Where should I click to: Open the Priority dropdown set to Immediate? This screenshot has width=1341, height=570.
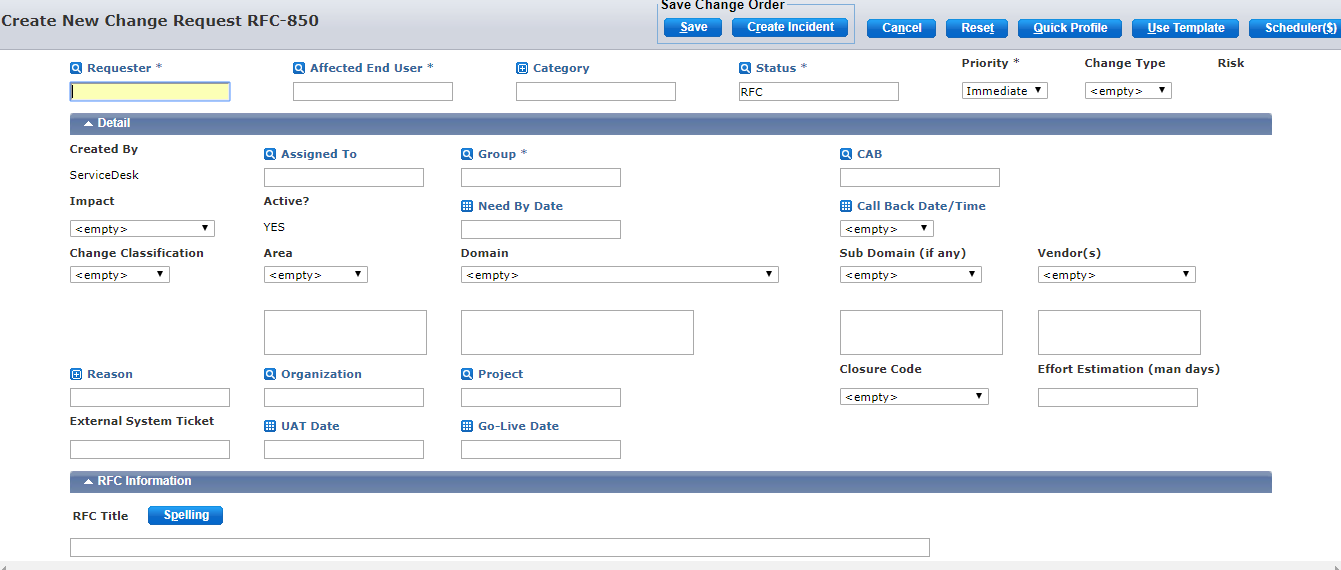point(1004,90)
